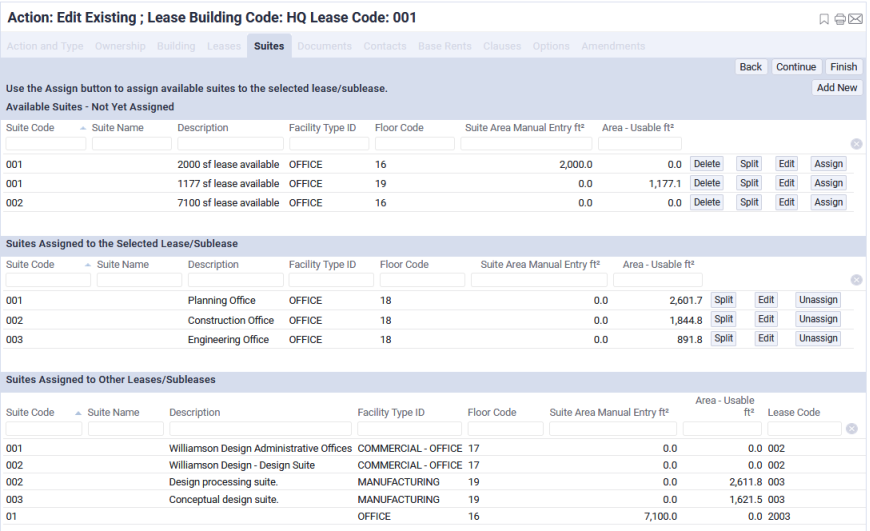870x531 pixels.
Task: Click the bookmark icon in the title bar
Action: pyautogui.click(x=824, y=19)
